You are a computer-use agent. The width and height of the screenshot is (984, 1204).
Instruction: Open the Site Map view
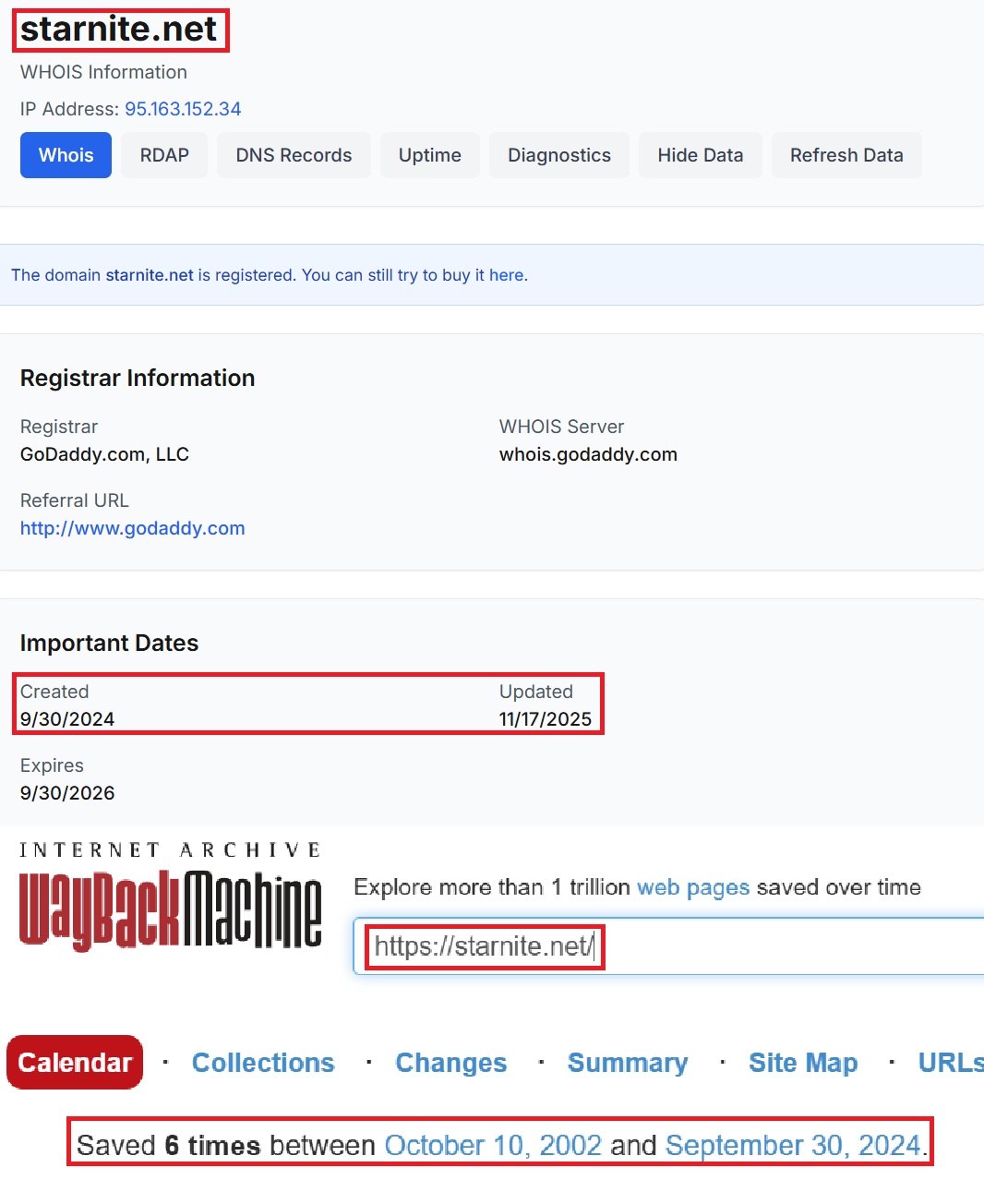[x=802, y=1063]
